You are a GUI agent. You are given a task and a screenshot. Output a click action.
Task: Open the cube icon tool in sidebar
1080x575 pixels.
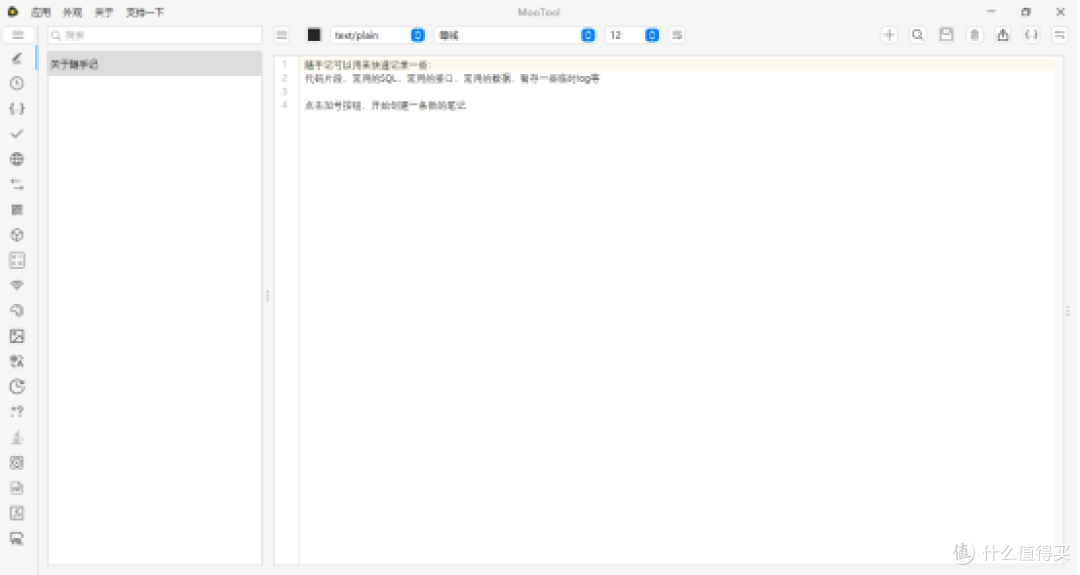point(17,235)
